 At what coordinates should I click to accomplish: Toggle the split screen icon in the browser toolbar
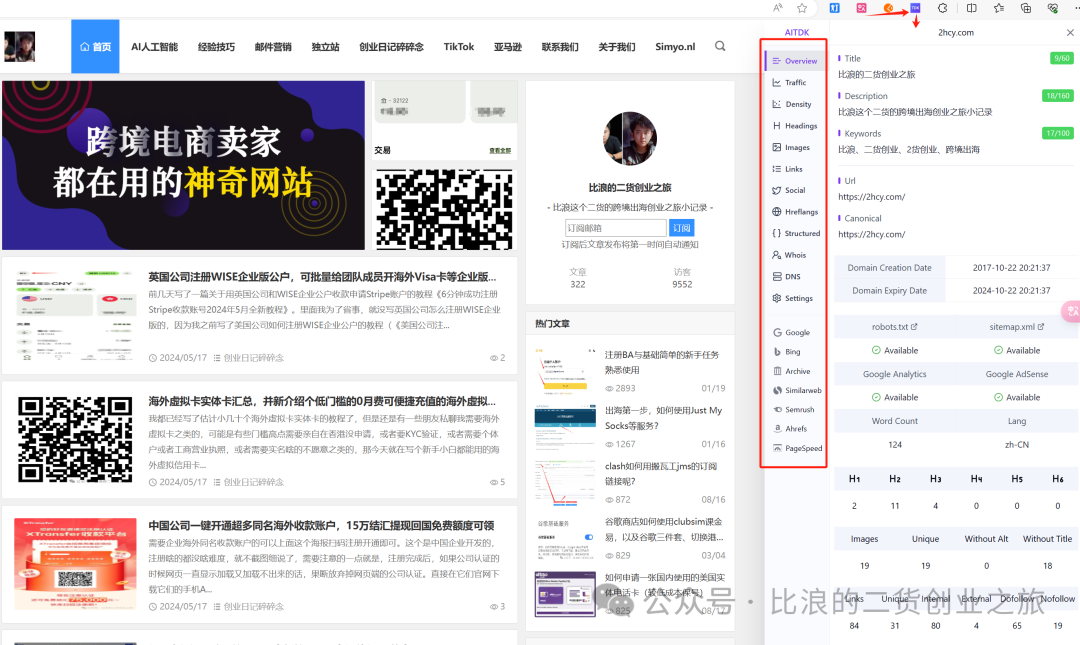coord(971,8)
